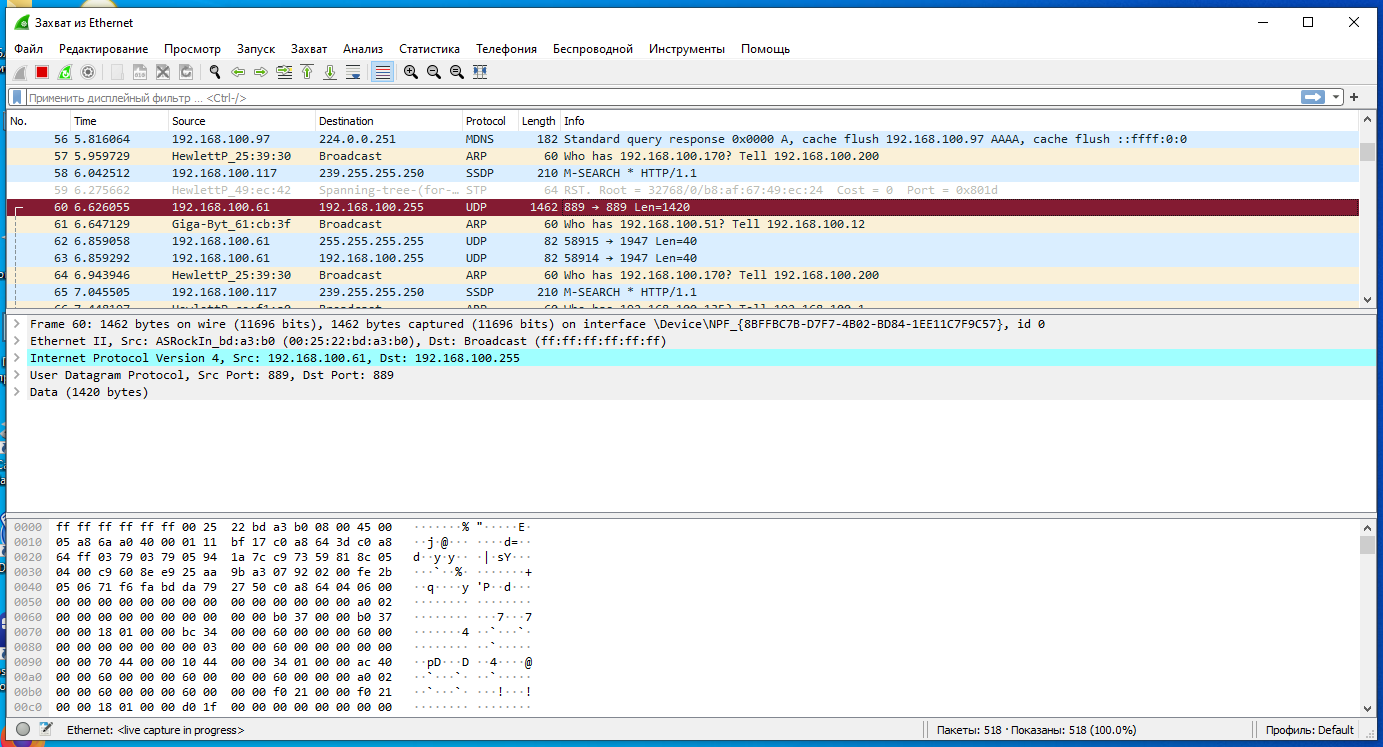Sort by the Source column header

coord(241,121)
